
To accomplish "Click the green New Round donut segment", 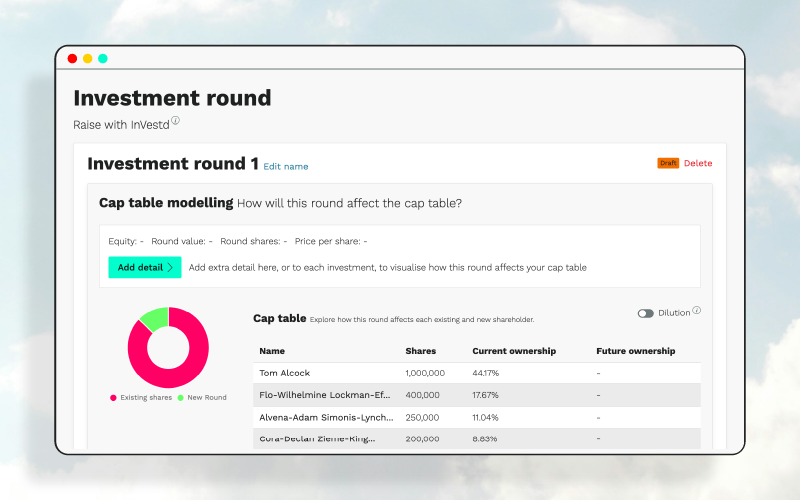I will pos(155,317).
